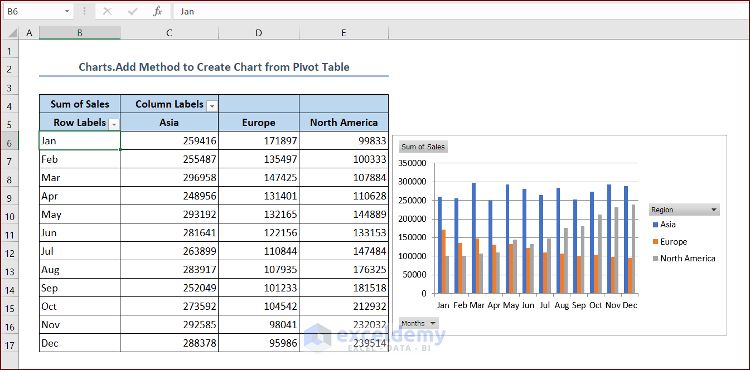The height and width of the screenshot is (370, 750).
Task: Select the Jan cell in Row Labels
Action: click(x=79, y=141)
